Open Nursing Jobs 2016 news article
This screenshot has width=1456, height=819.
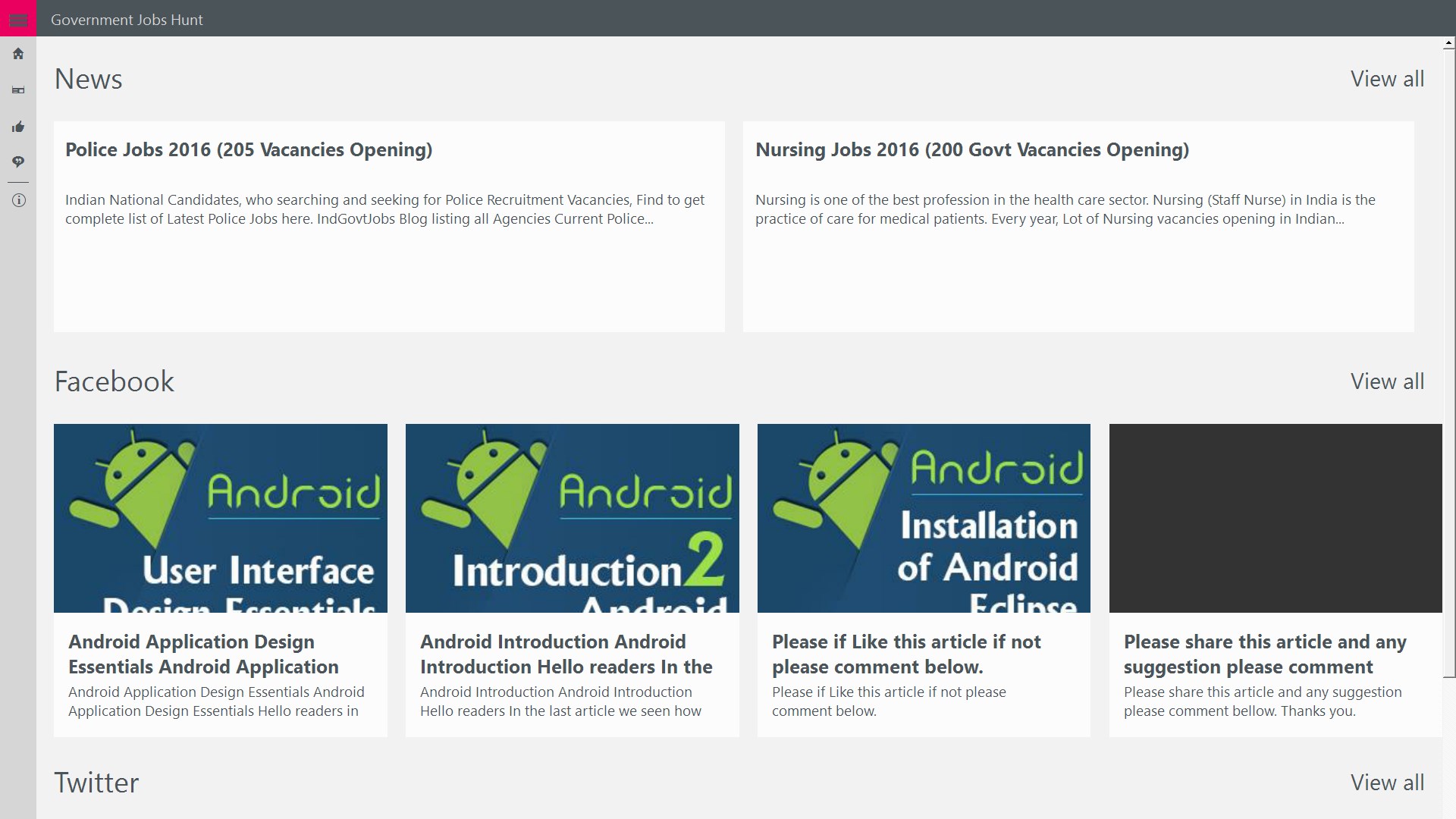click(x=971, y=150)
